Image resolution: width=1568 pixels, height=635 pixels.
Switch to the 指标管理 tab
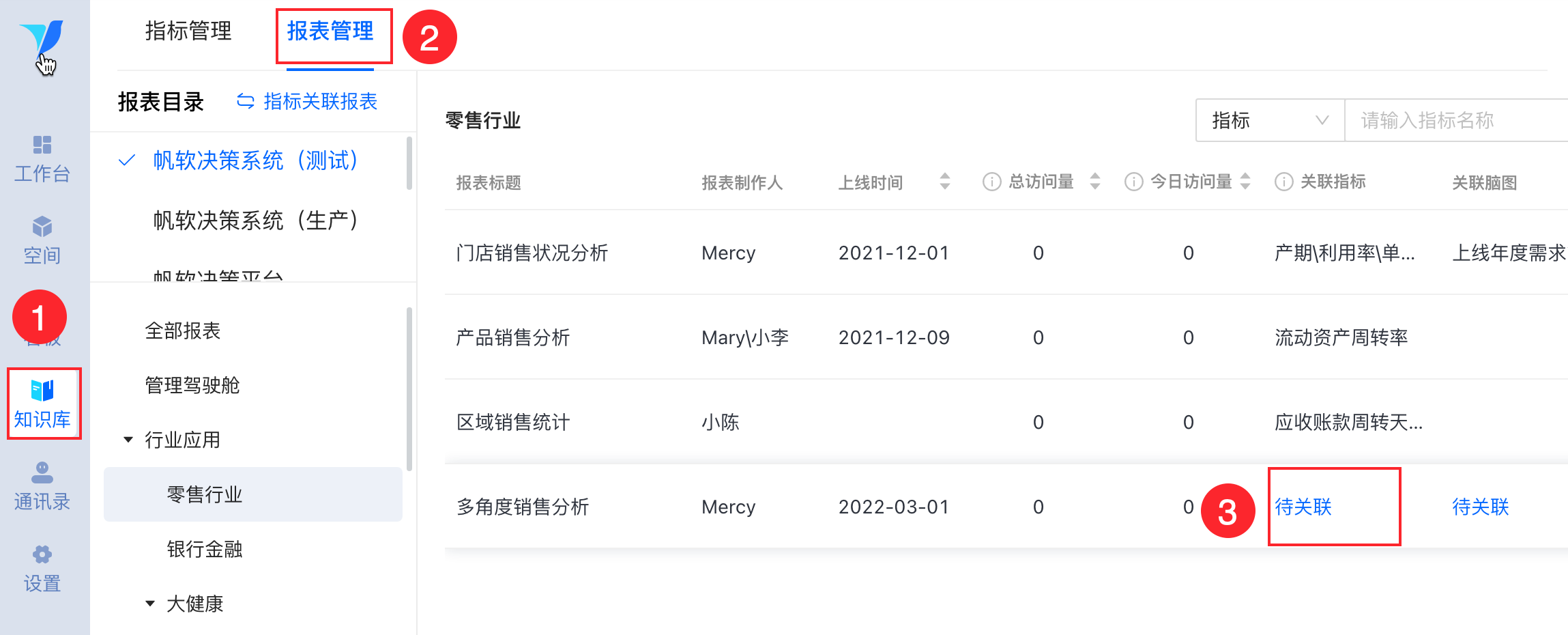click(x=188, y=31)
